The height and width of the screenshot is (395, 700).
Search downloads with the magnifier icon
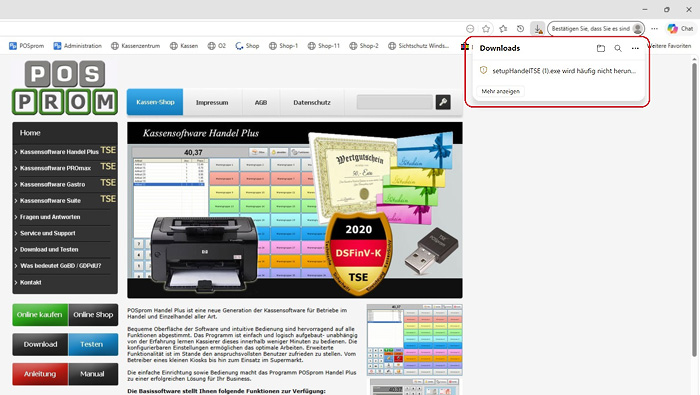[618, 48]
